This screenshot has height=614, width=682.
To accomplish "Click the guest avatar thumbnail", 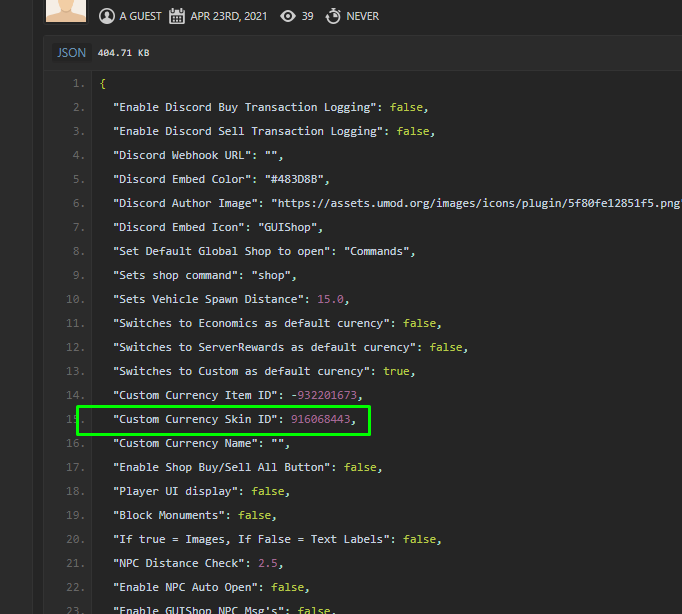I will [66, 11].
